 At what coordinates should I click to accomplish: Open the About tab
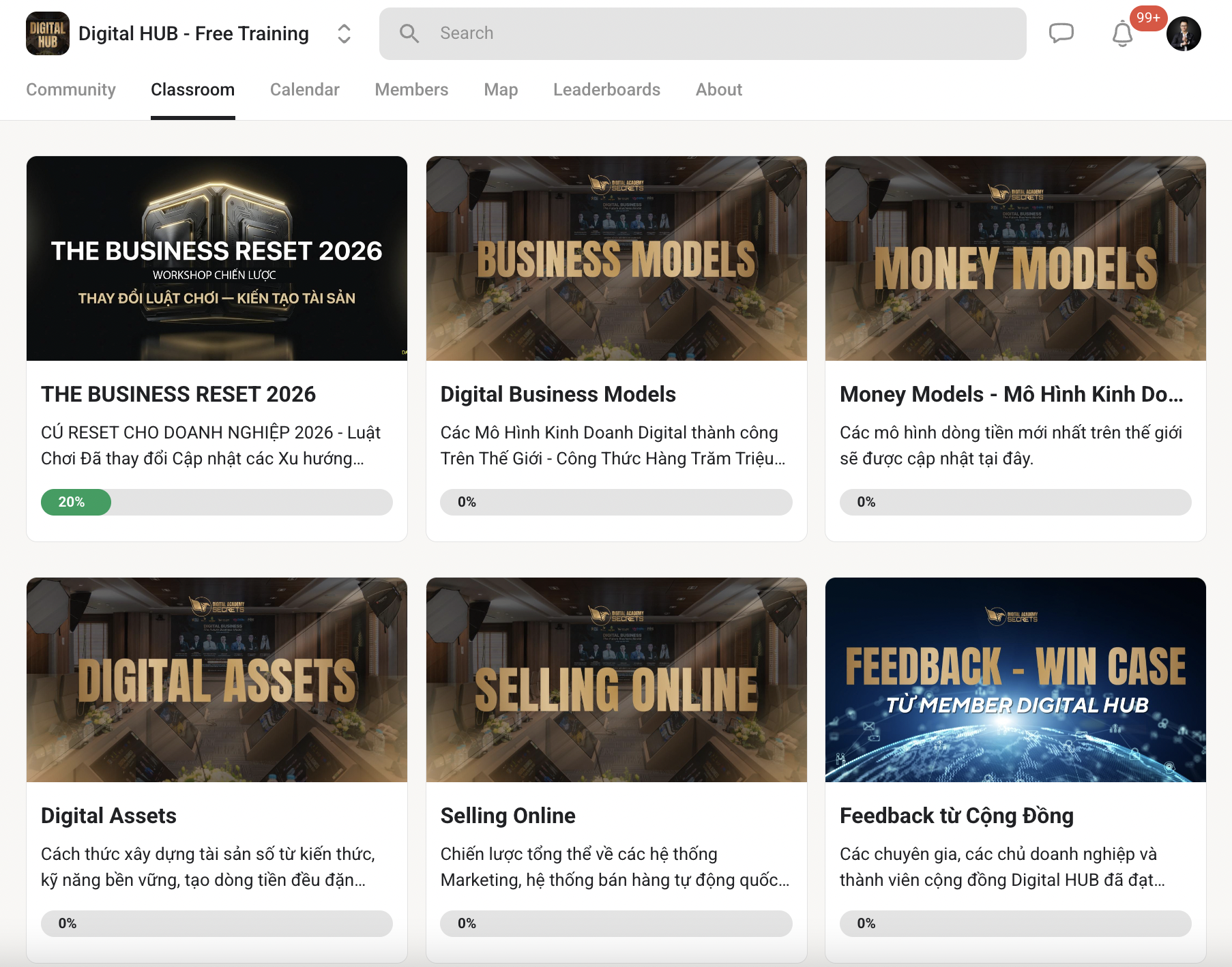(719, 89)
